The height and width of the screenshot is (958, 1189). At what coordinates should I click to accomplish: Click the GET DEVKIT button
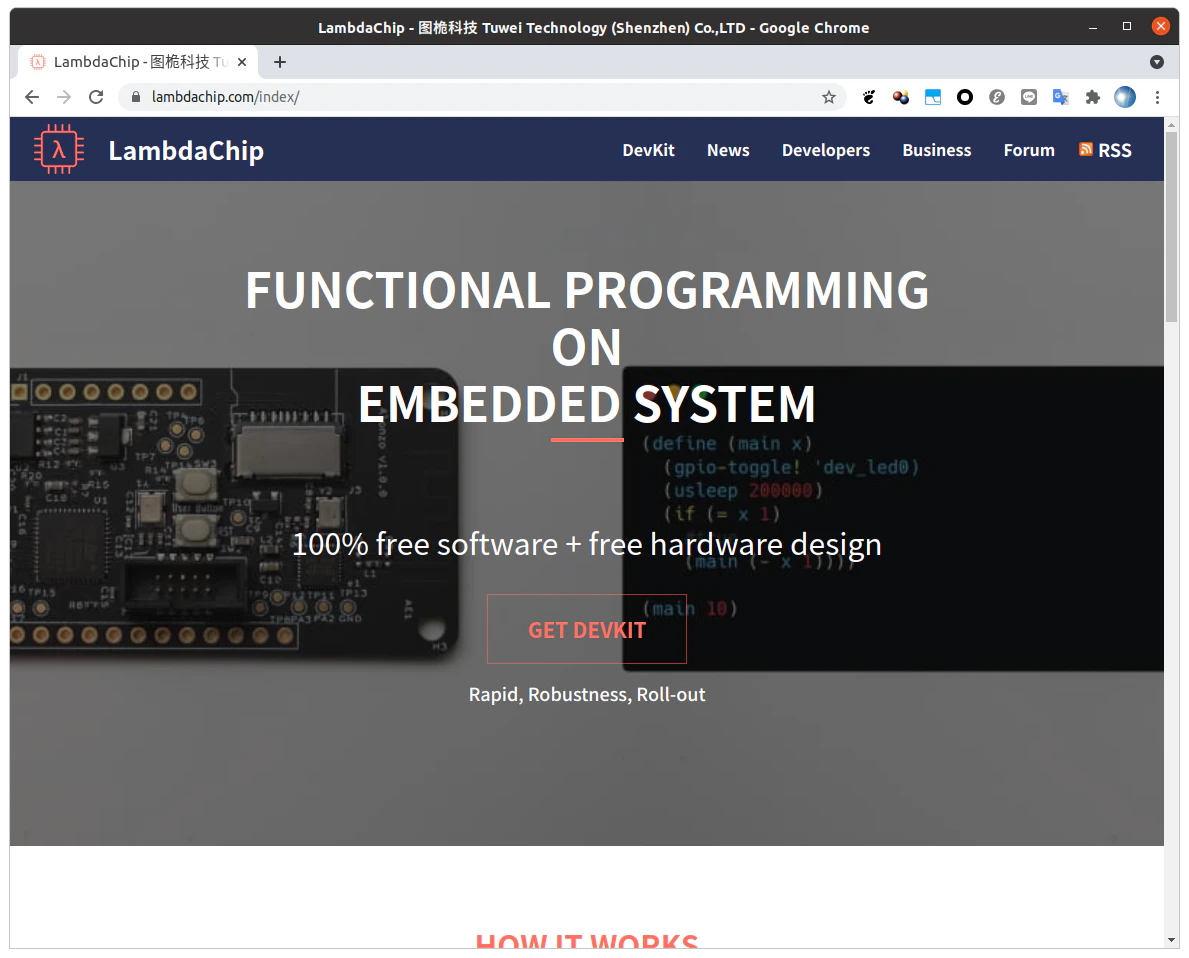click(x=587, y=629)
